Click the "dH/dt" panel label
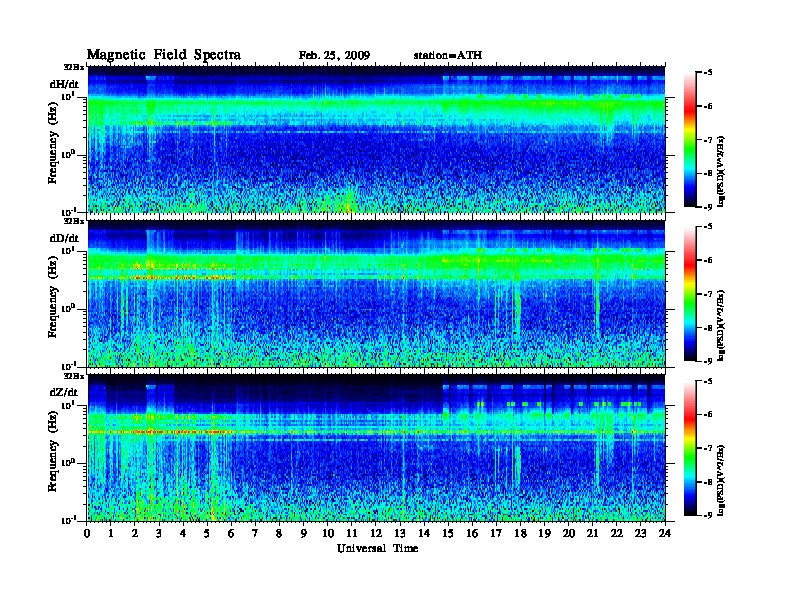 pyautogui.click(x=64, y=84)
